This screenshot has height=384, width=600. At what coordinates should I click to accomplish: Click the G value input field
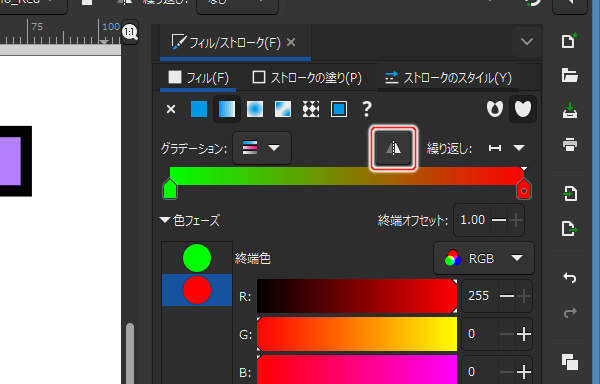[479, 334]
